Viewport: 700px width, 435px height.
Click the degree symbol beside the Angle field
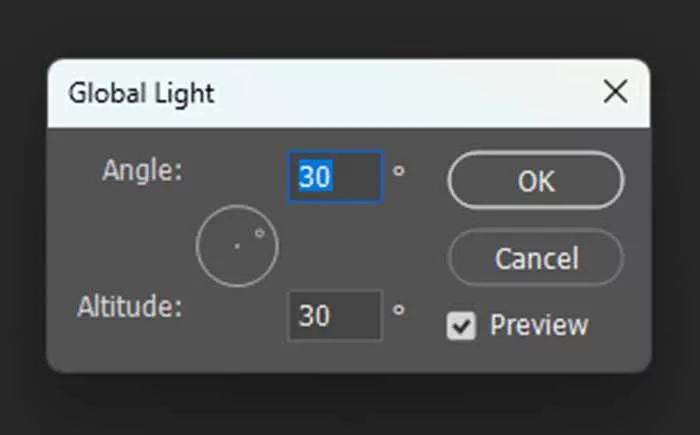click(398, 171)
